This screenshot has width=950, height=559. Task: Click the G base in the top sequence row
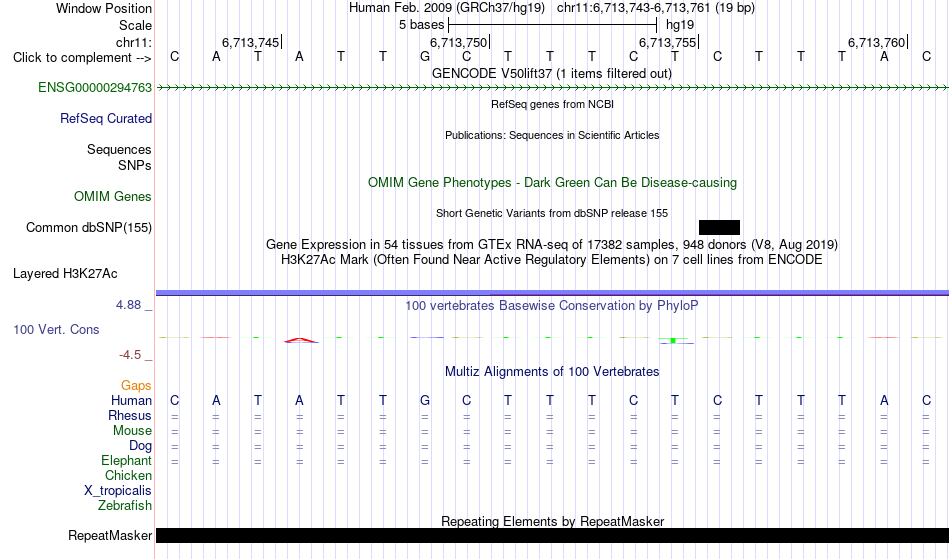click(x=425, y=57)
